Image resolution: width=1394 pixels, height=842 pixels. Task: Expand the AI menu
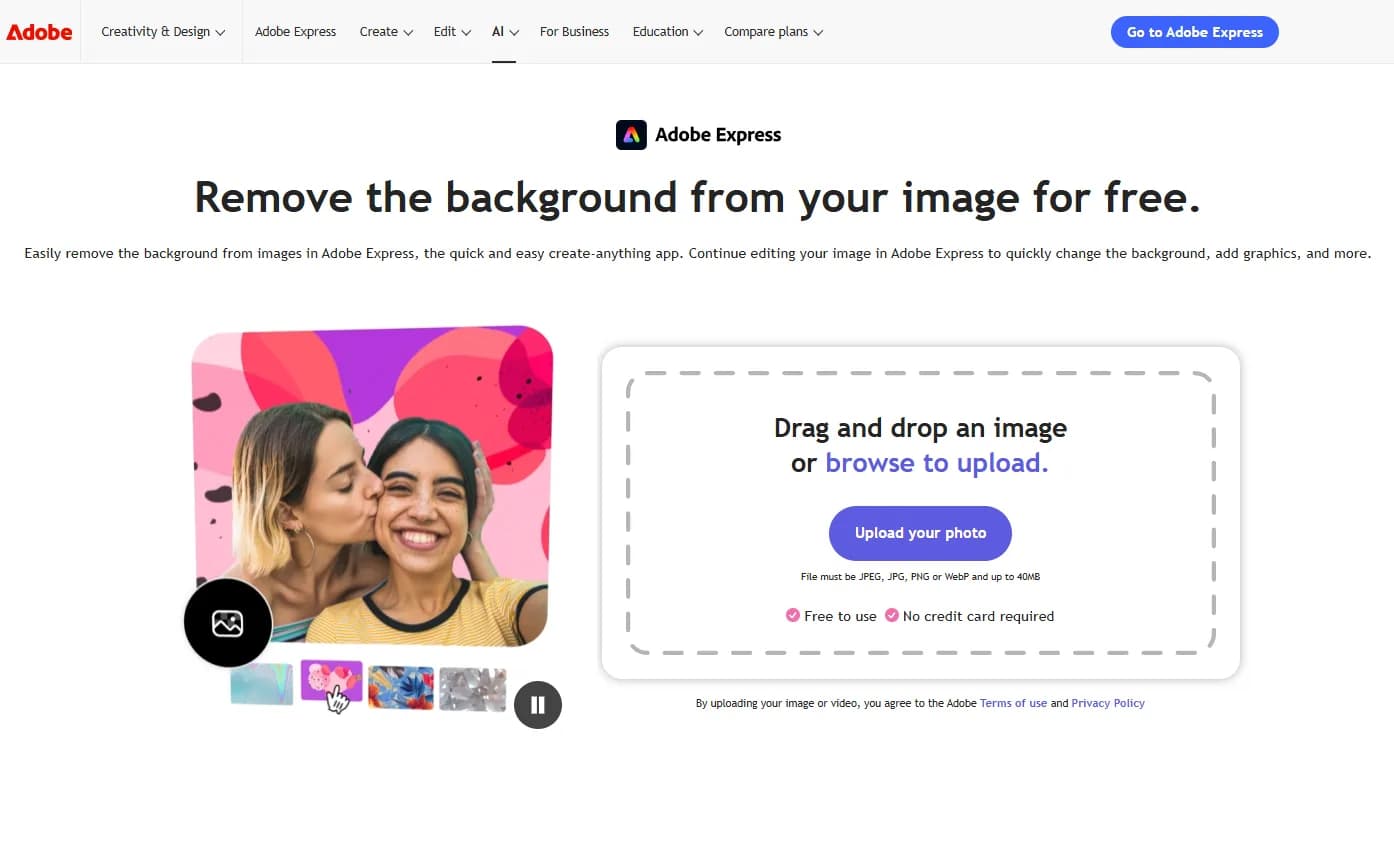click(x=504, y=31)
